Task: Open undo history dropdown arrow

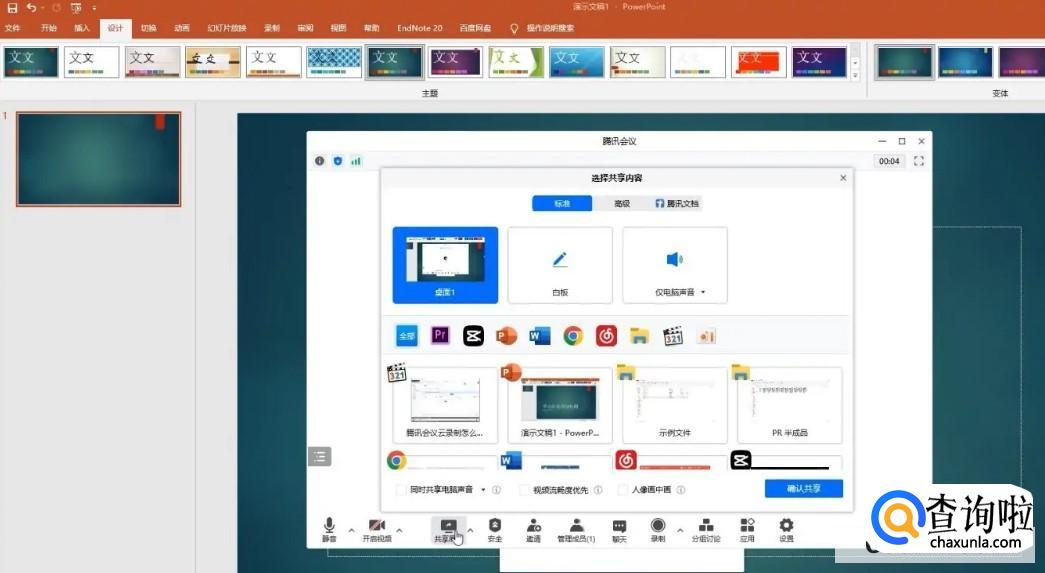Action: [x=42, y=8]
